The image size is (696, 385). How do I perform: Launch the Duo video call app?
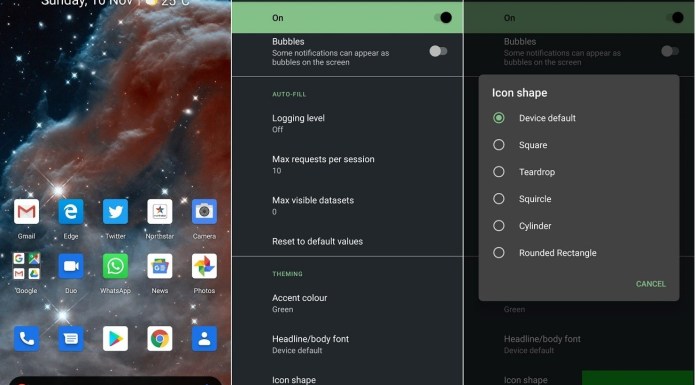click(x=71, y=266)
